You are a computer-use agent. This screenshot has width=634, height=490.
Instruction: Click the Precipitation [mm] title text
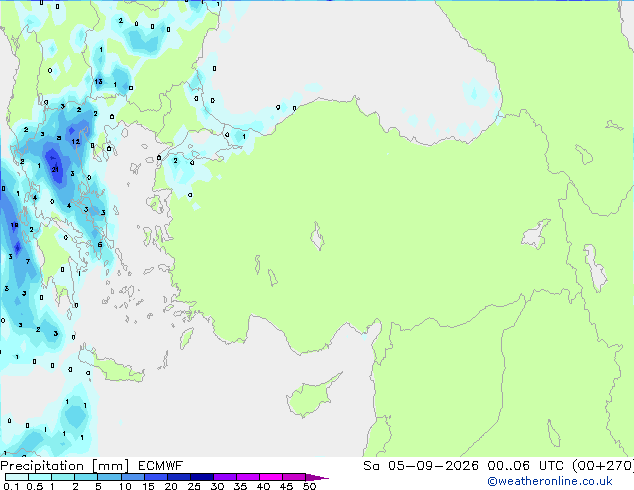pyautogui.click(x=65, y=466)
